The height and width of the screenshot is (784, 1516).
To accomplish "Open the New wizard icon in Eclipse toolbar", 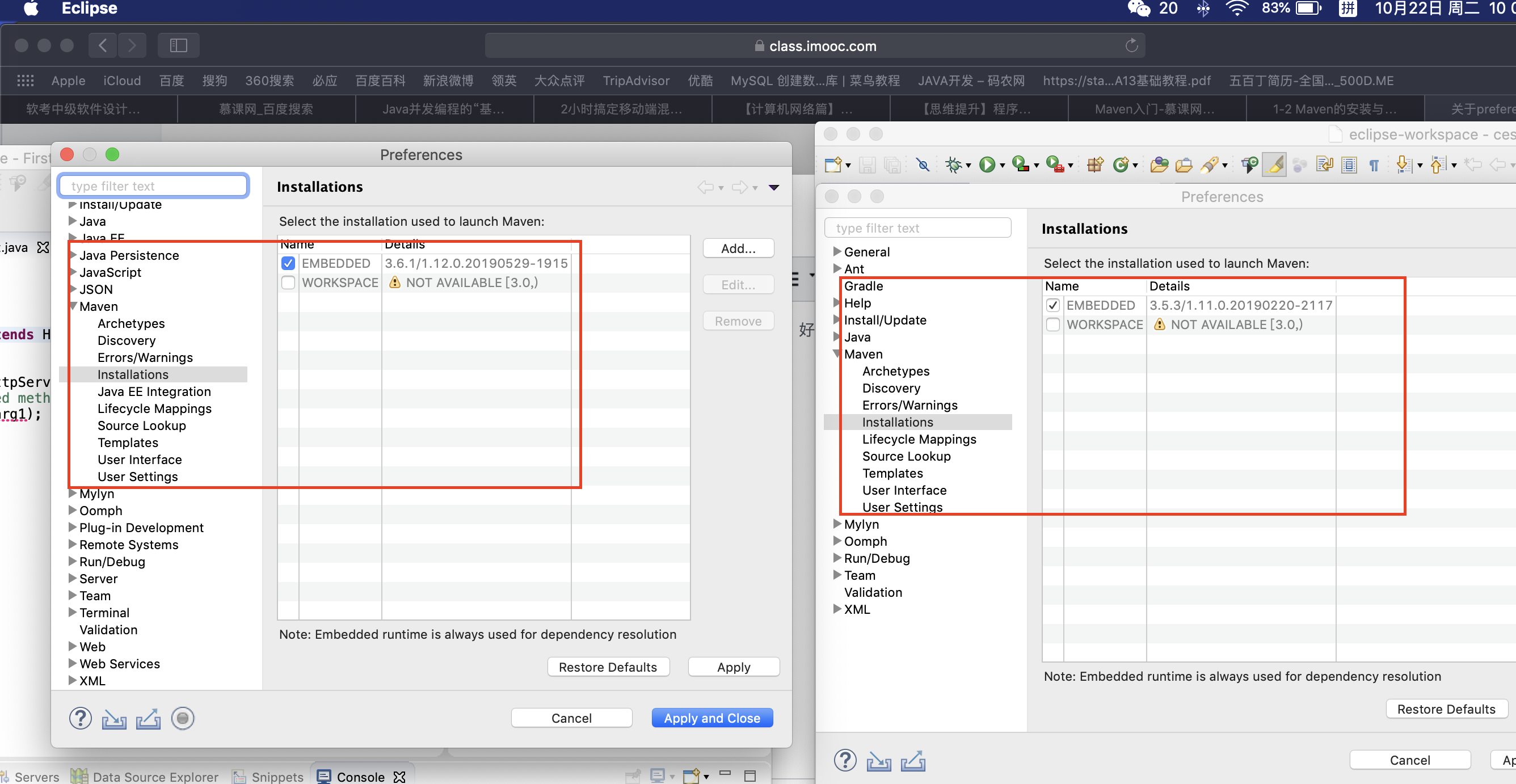I will tap(833, 165).
